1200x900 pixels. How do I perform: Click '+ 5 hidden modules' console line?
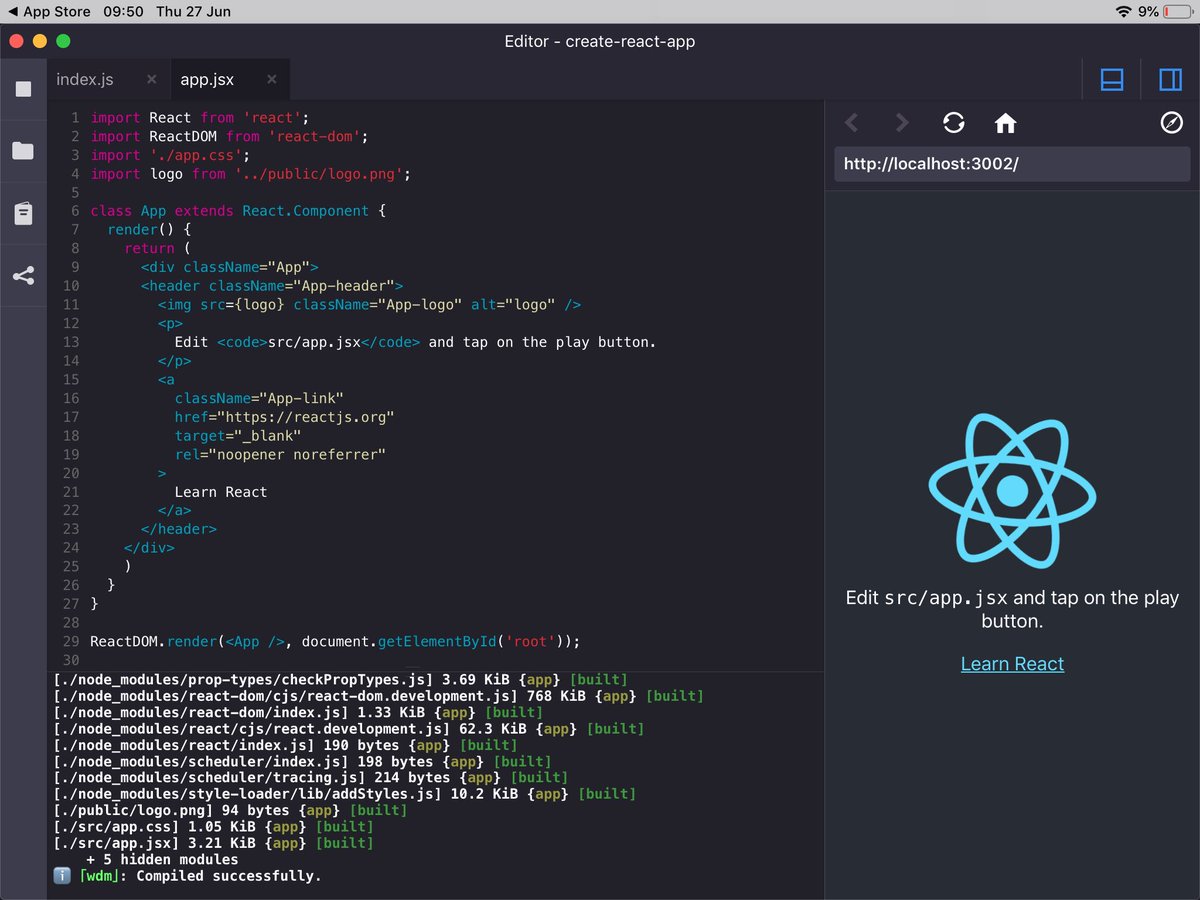coord(162,859)
